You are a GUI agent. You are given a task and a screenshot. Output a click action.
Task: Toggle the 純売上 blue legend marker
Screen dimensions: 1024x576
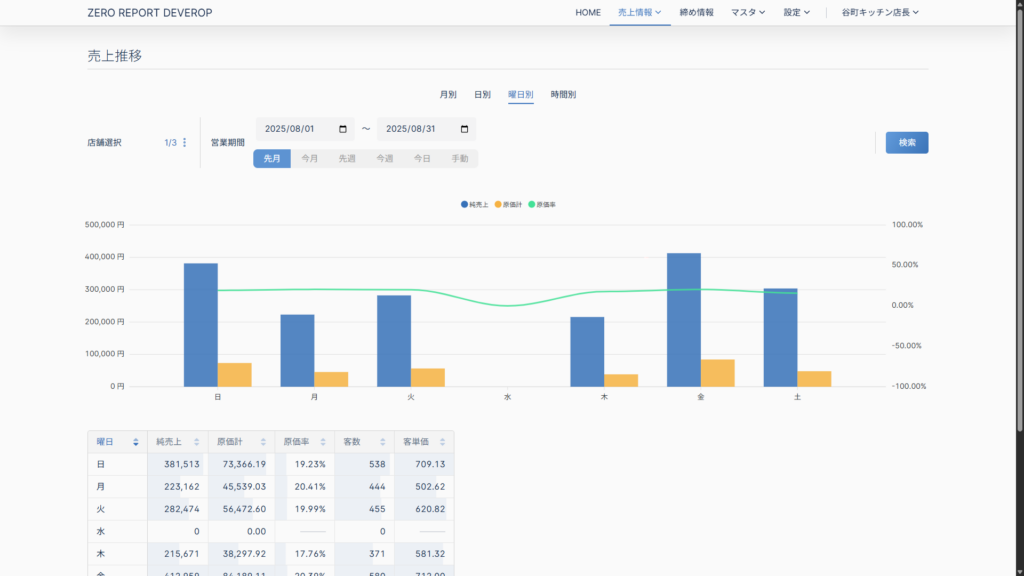[464, 204]
